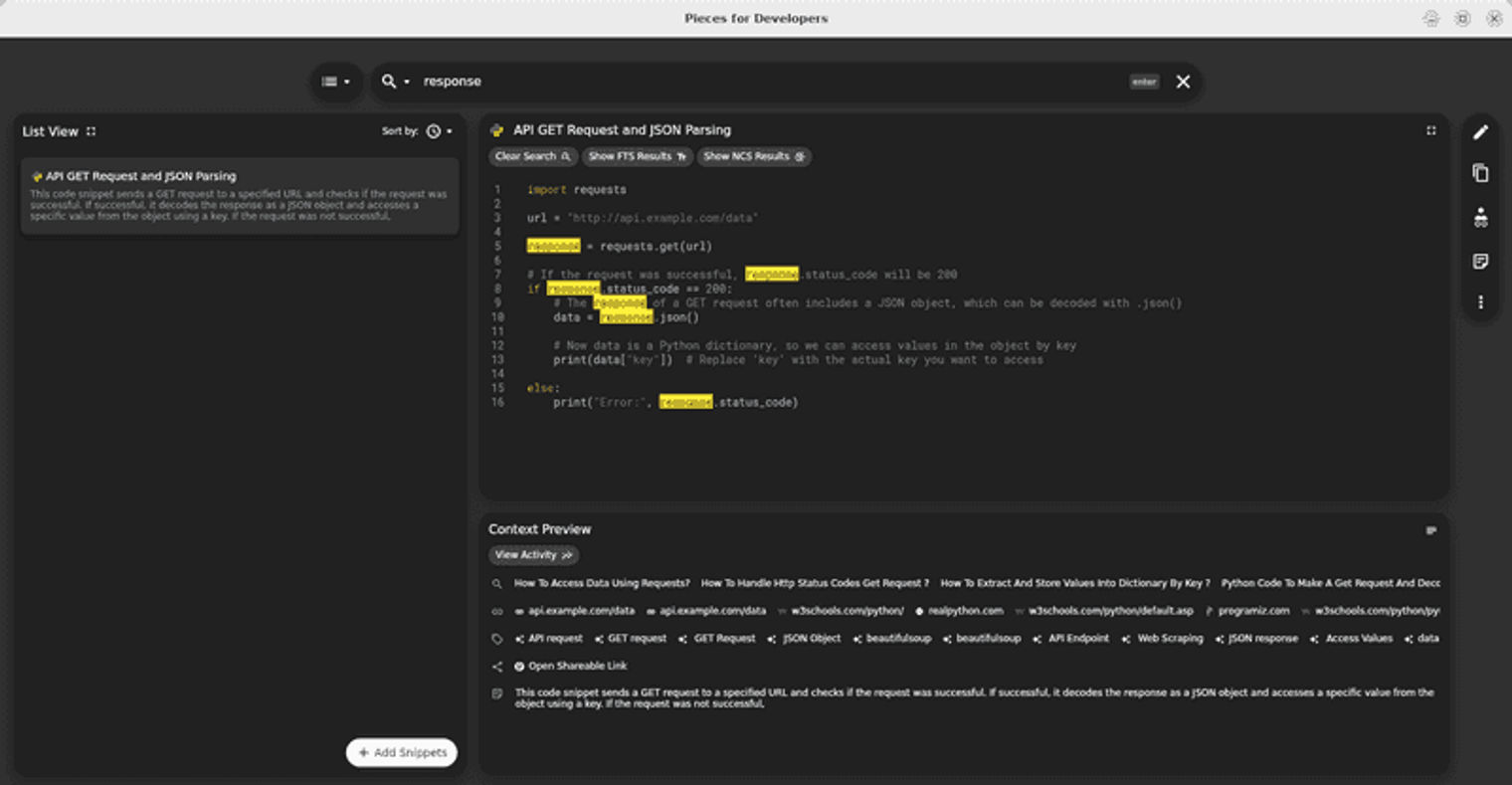Click the 'data = response.json()' code line

click(x=627, y=317)
